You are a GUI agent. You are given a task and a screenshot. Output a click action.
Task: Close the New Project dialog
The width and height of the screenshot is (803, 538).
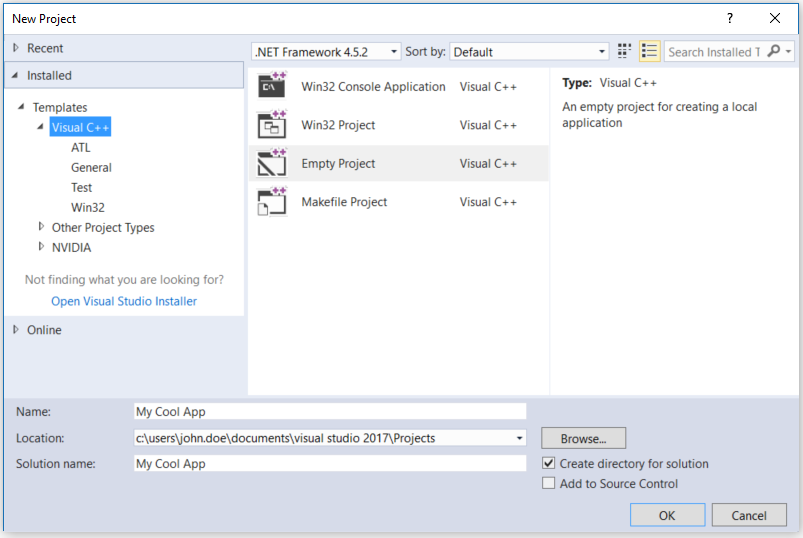point(775,18)
